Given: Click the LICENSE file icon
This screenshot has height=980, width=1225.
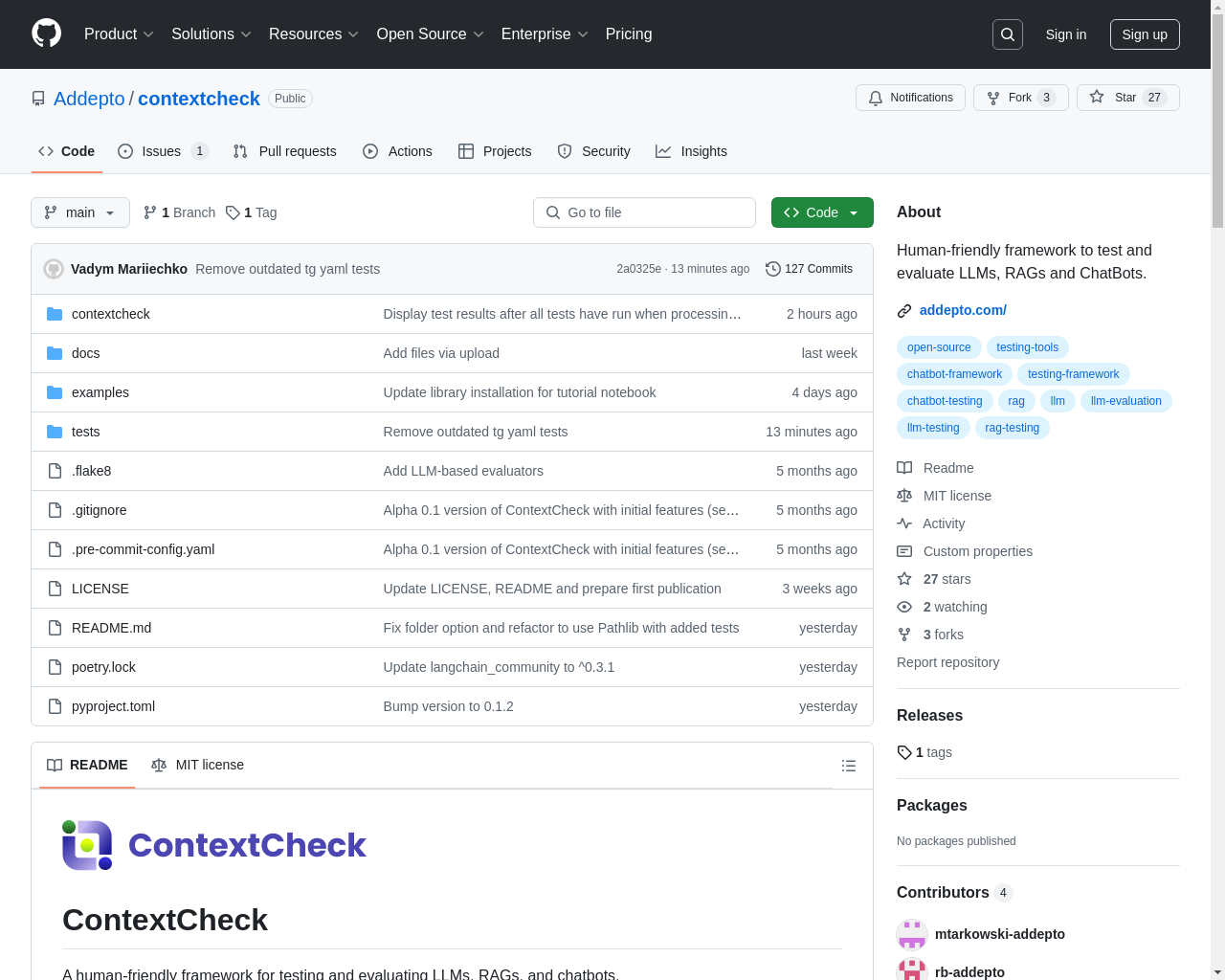Looking at the screenshot, I should click(x=55, y=589).
